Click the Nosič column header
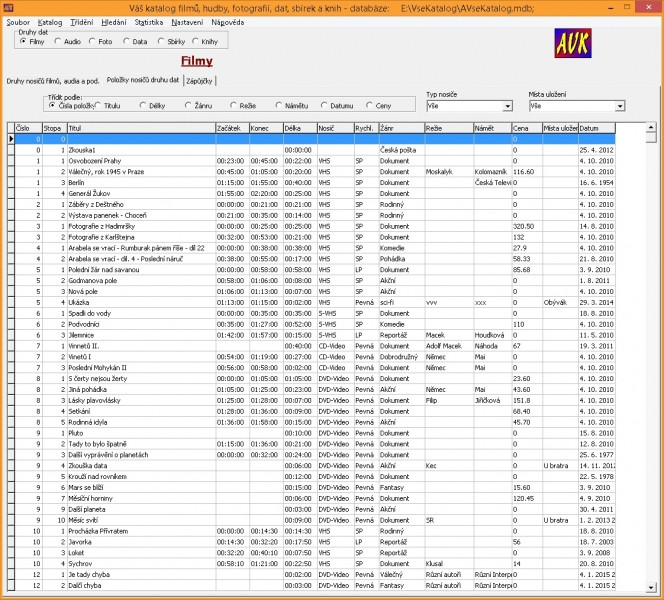Viewport: 664px width, 600px height. [x=335, y=128]
